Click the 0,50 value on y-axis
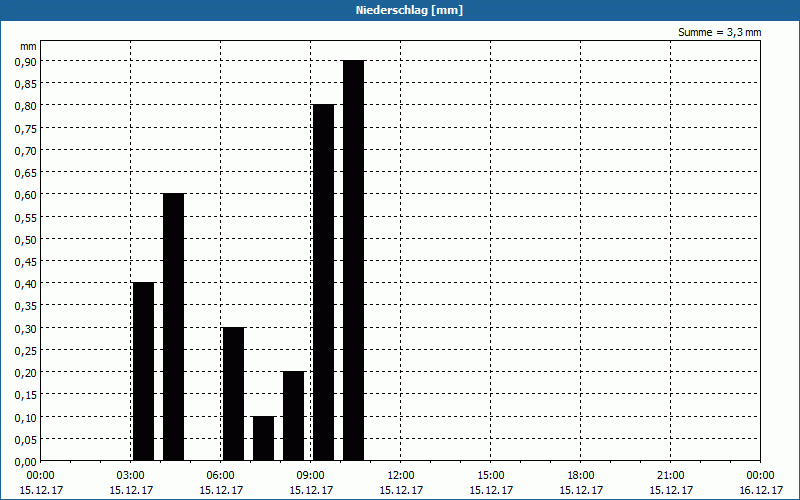The height and width of the screenshot is (500, 800). point(24,239)
